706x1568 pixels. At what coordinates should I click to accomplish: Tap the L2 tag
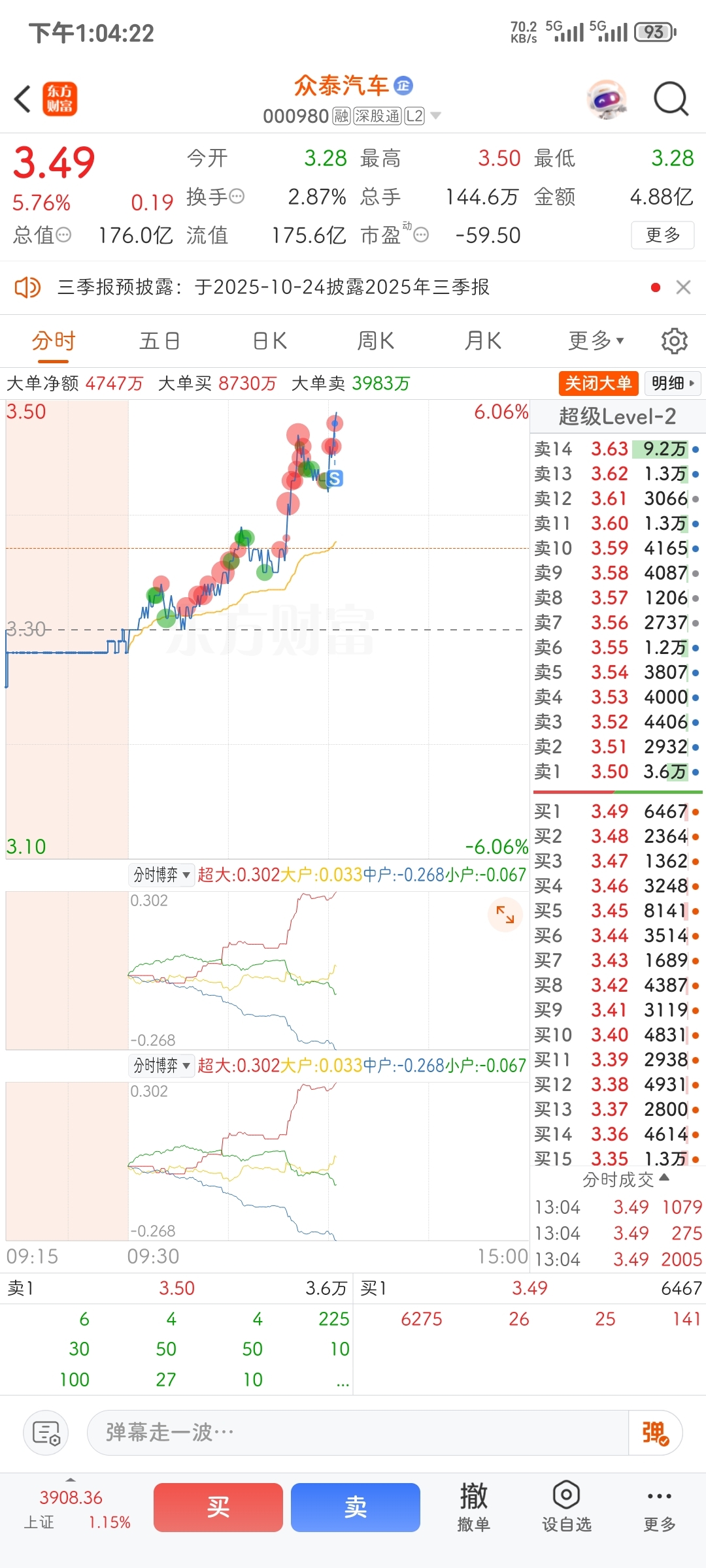coord(414,116)
